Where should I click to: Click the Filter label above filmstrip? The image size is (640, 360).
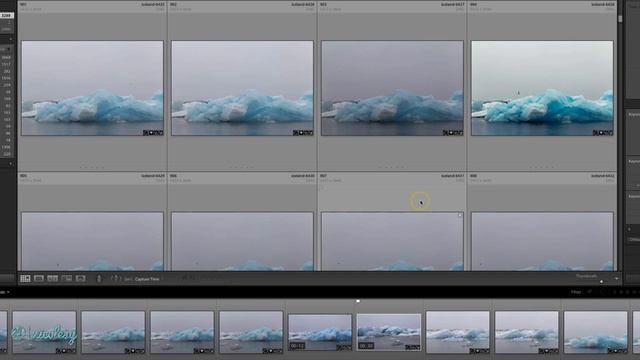576,292
